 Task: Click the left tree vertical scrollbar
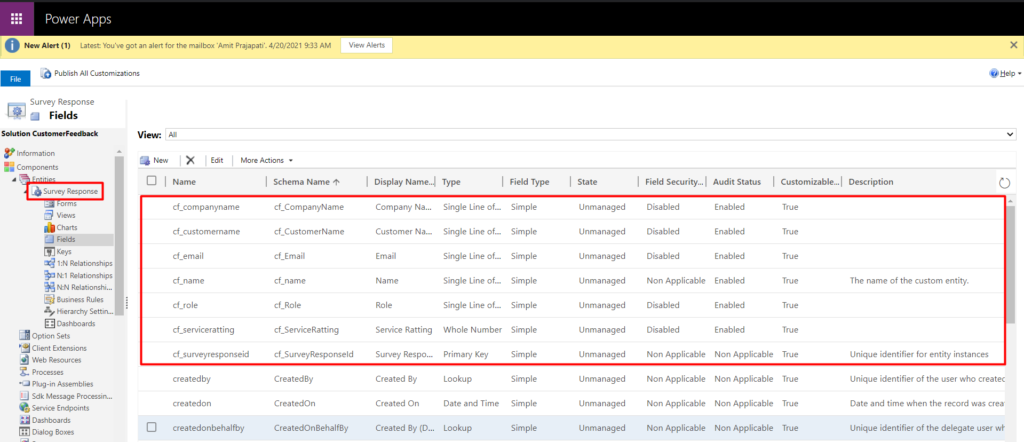[x=119, y=235]
